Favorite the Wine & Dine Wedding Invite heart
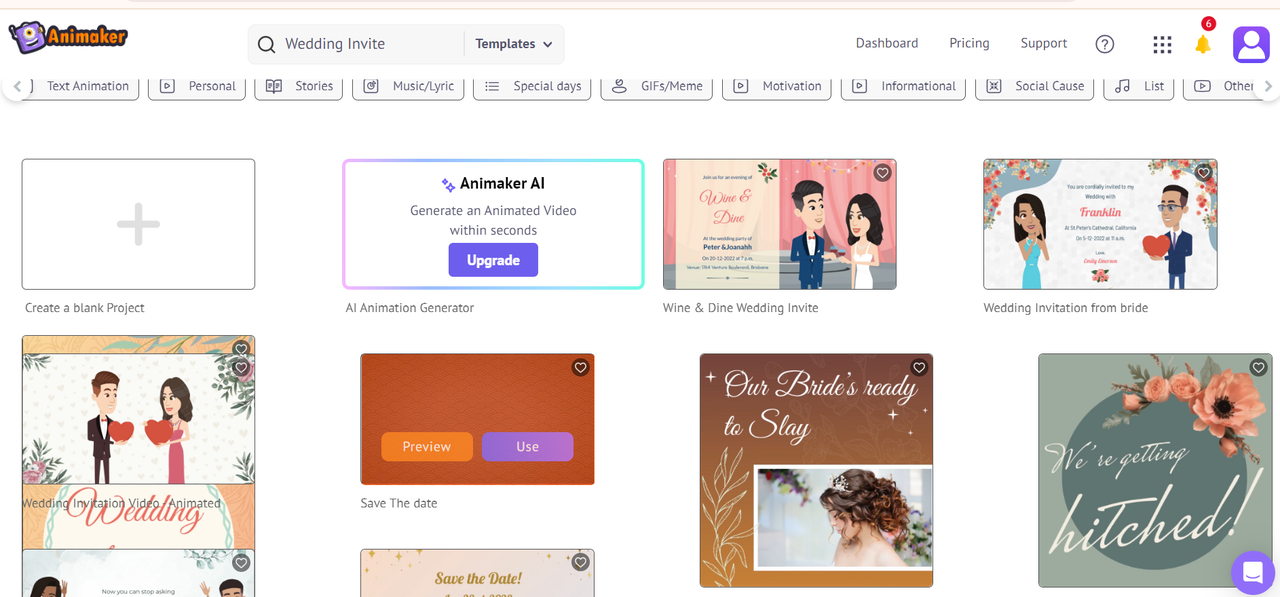This screenshot has width=1280, height=597. [x=882, y=173]
